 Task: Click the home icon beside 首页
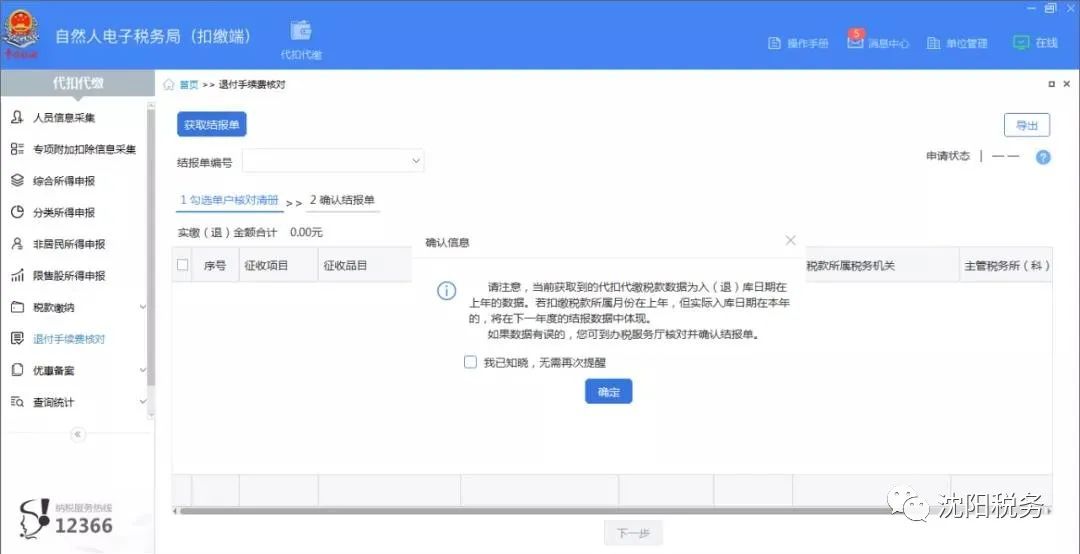click(x=169, y=85)
